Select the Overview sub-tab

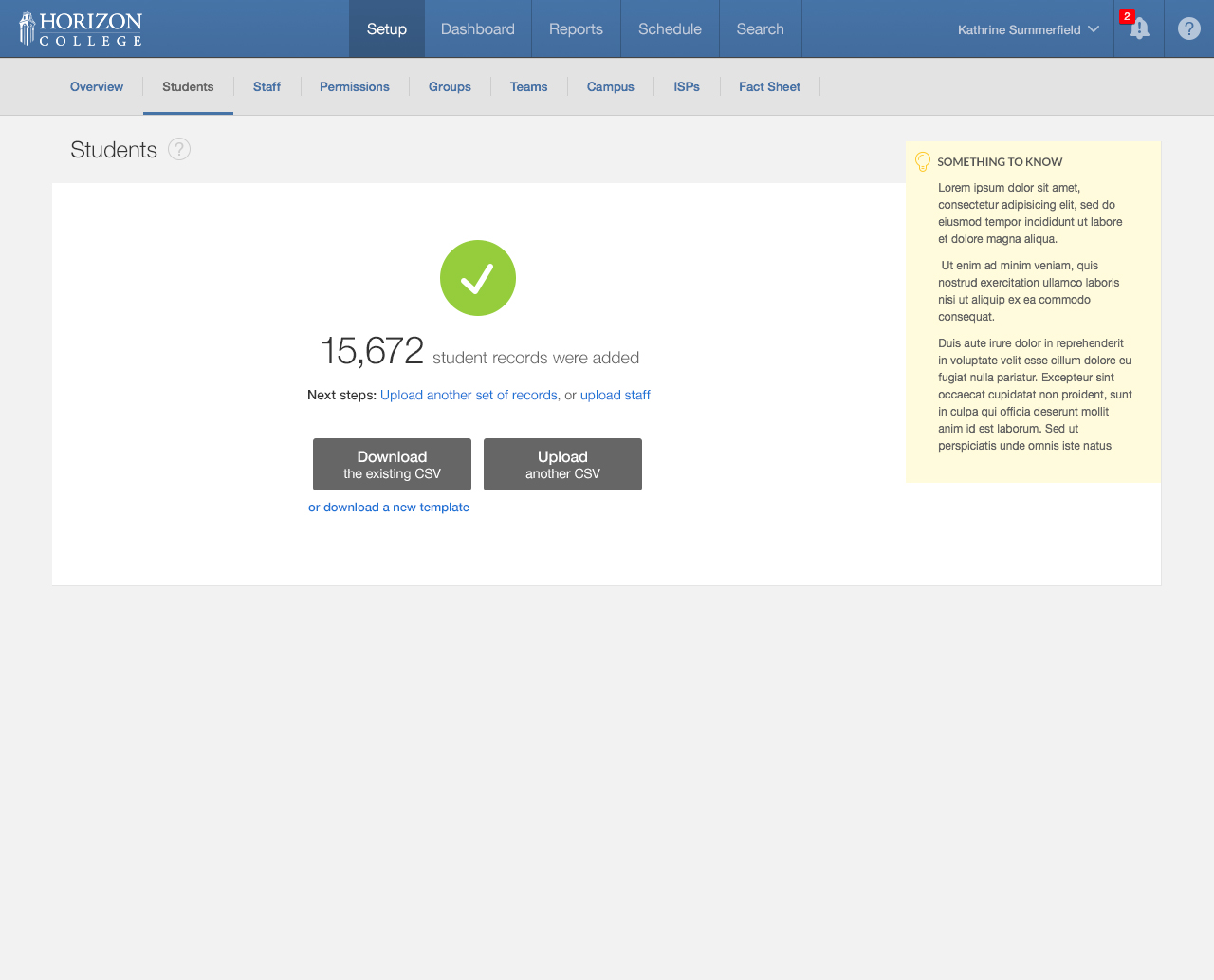(97, 86)
